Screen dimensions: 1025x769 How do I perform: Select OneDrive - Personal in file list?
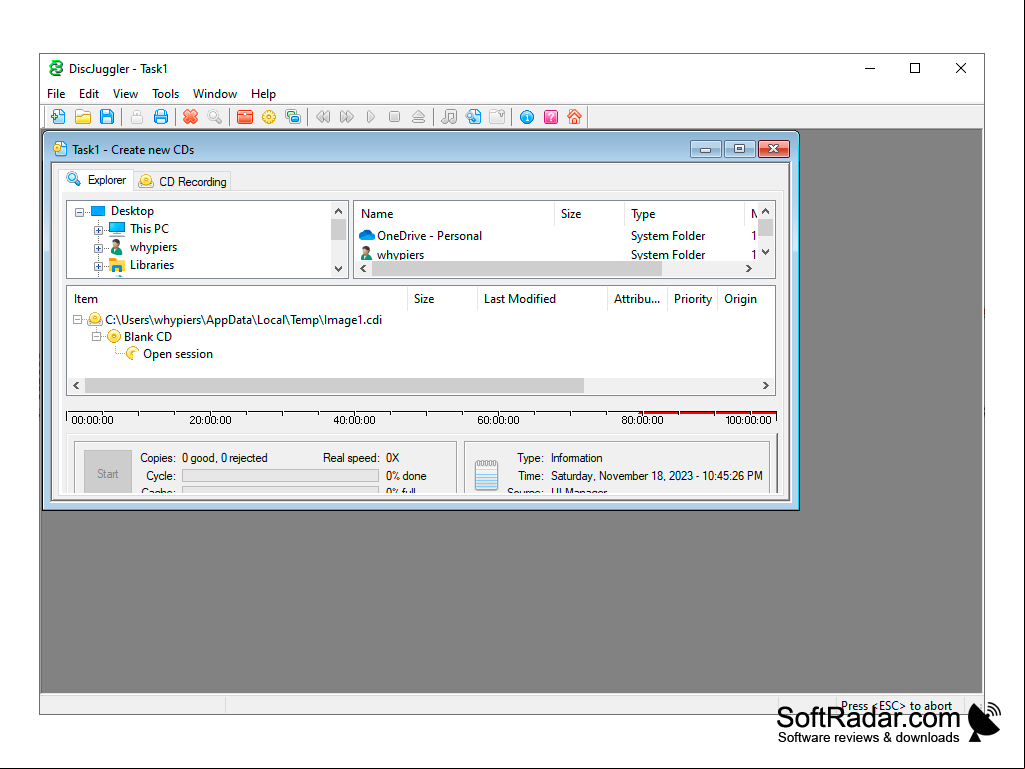click(x=429, y=235)
